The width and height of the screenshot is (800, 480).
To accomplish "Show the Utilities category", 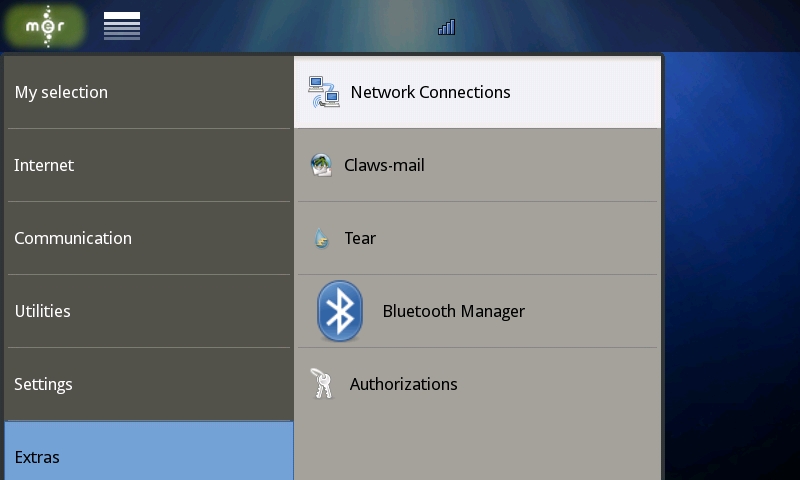I will click(42, 311).
